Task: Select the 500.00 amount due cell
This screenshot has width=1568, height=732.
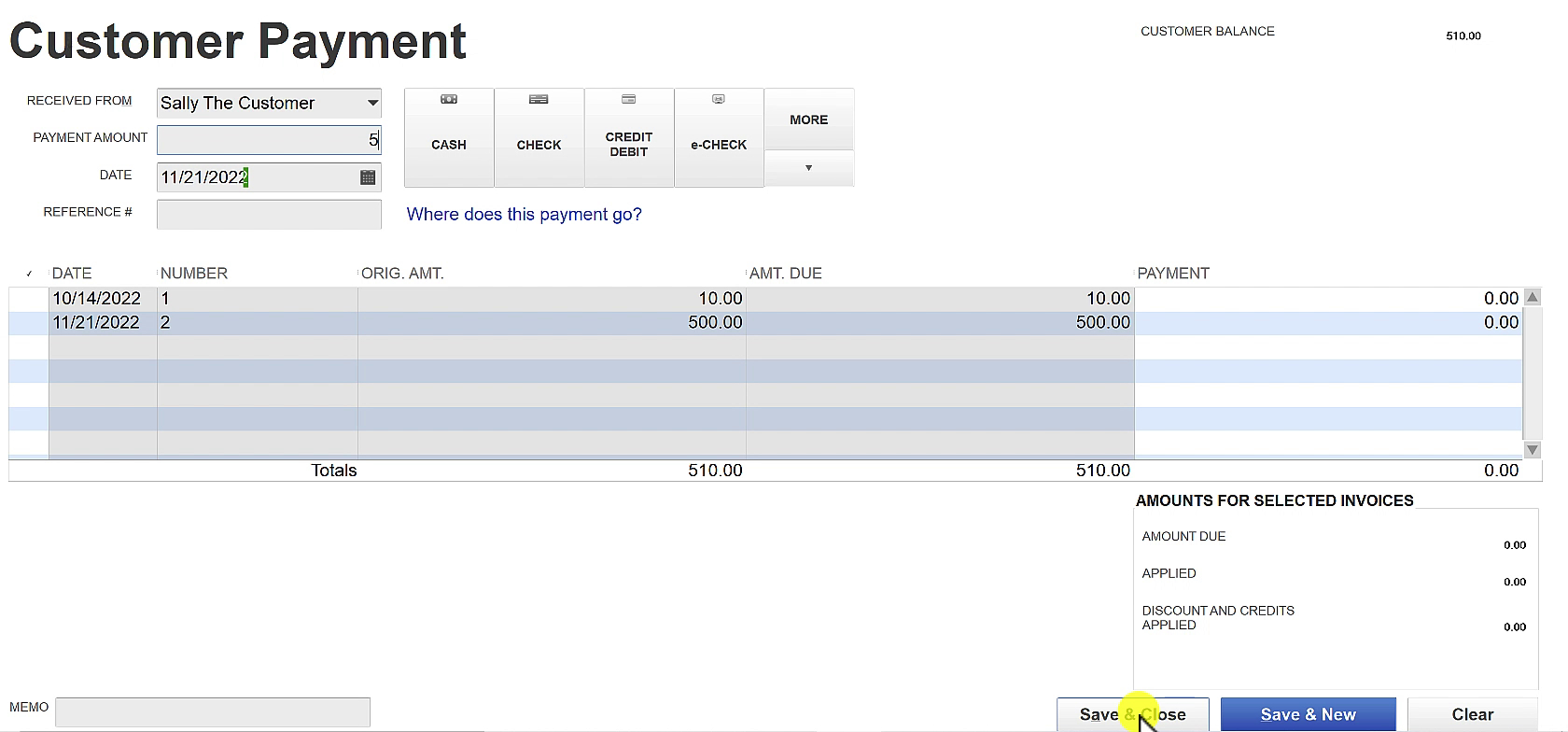Action: (x=940, y=323)
